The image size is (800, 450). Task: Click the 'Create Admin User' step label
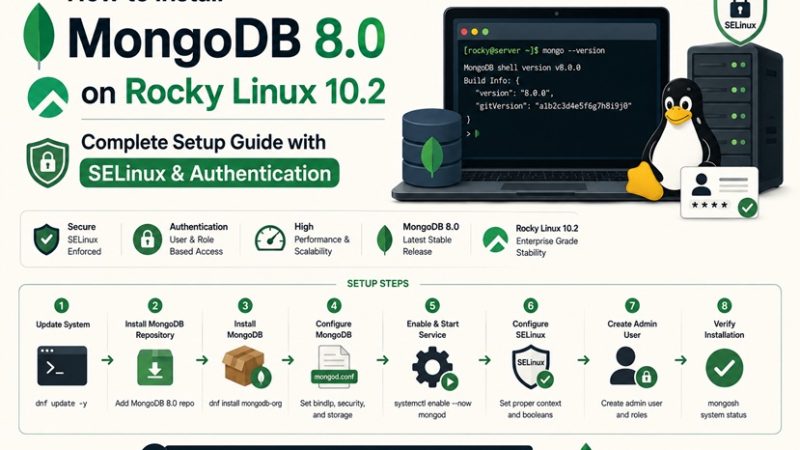pyautogui.click(x=632, y=330)
